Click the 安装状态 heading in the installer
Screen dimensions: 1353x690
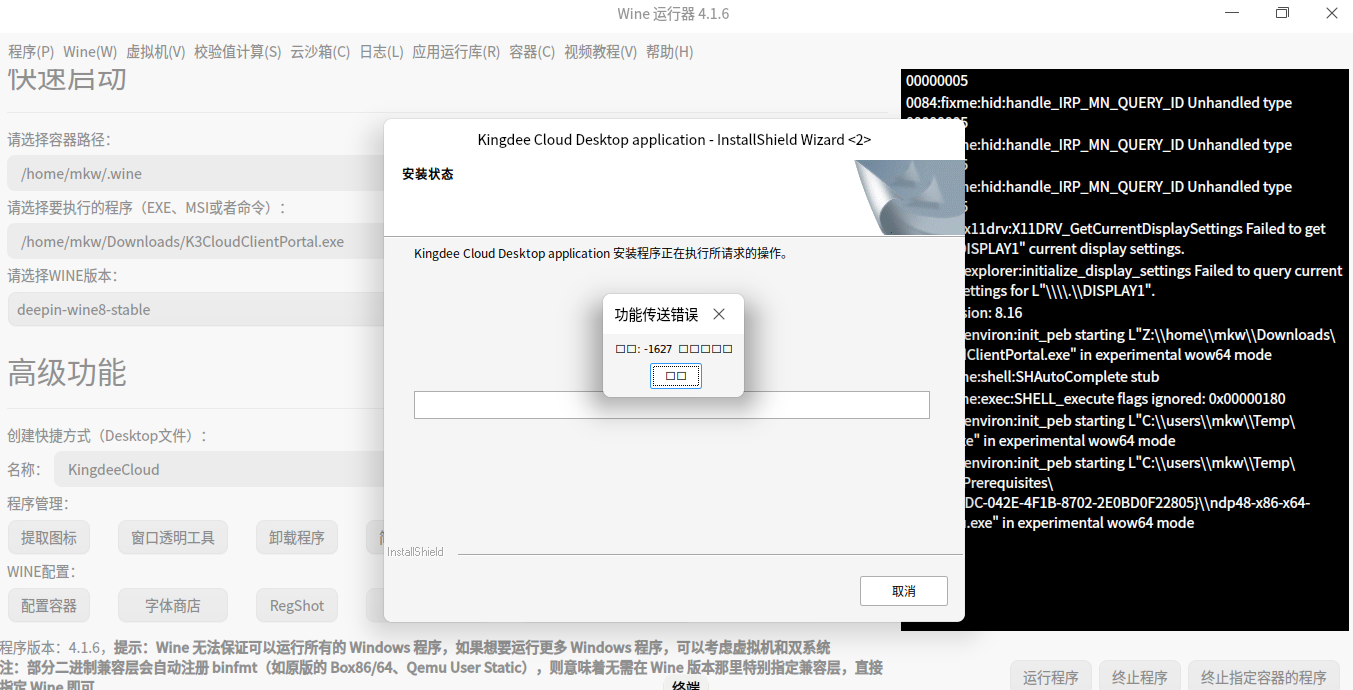tap(428, 174)
